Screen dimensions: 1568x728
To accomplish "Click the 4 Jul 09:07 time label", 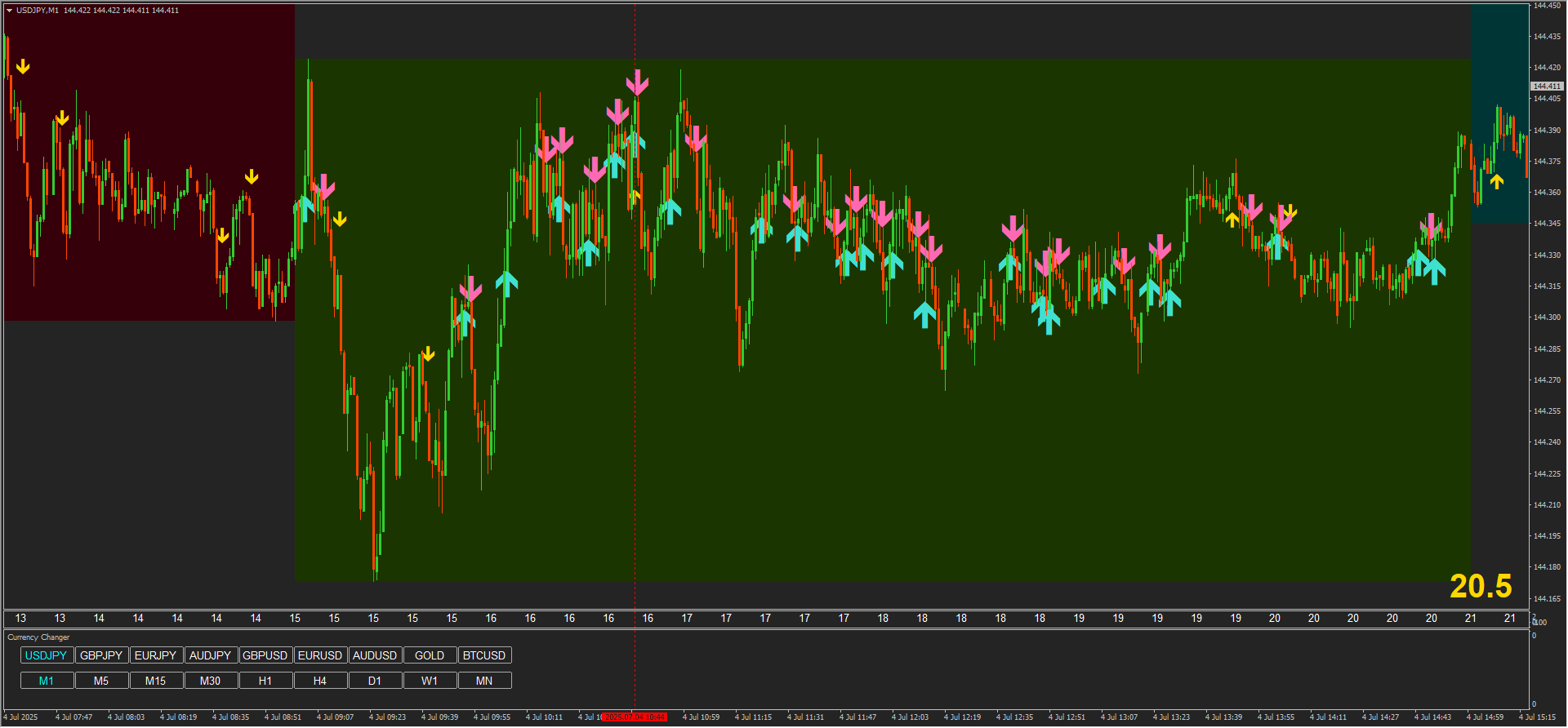I will point(335,717).
